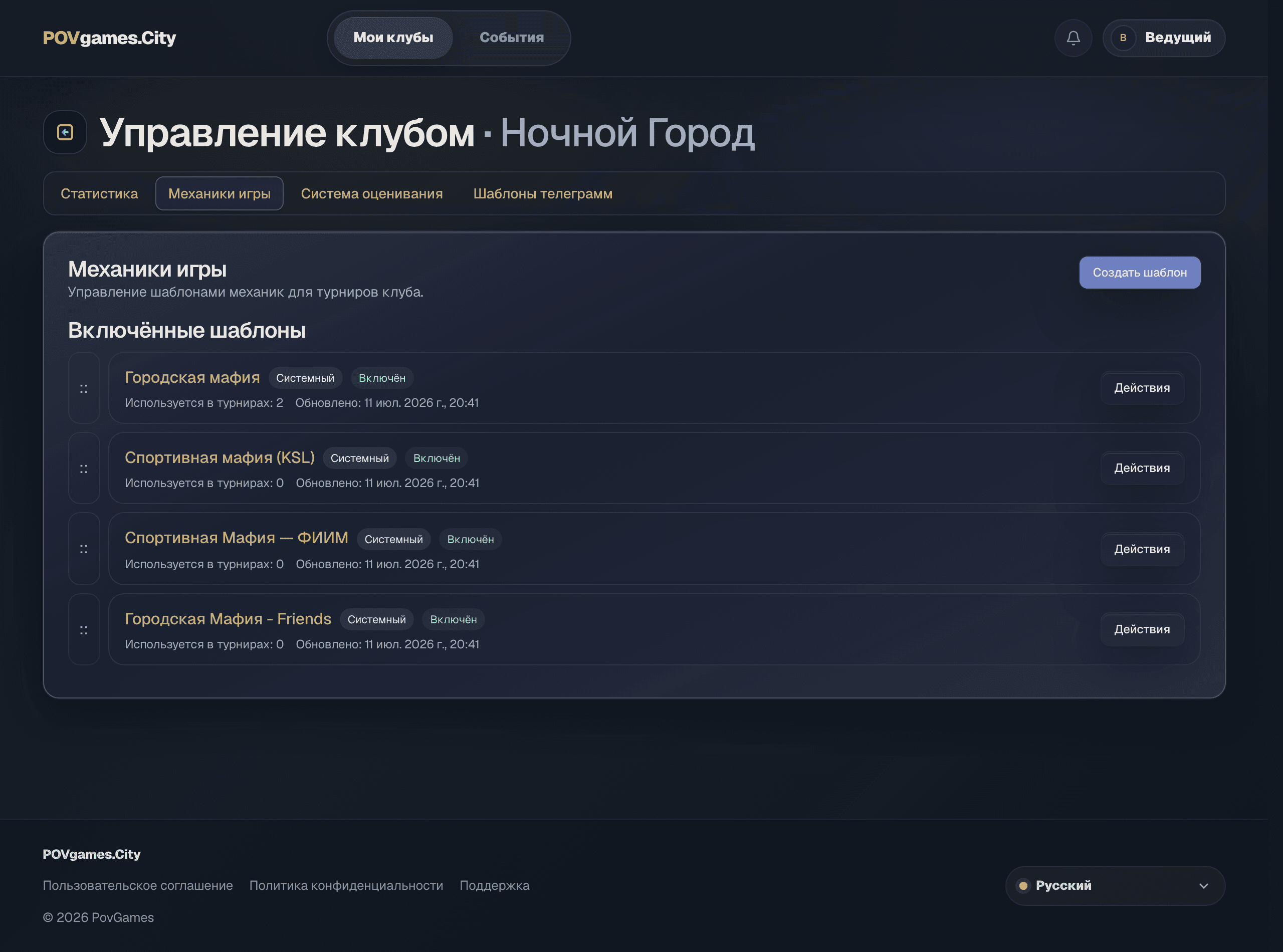Open the Шаблоны телеграмм tab
Screen dimensions: 1283x952
pyautogui.click(x=543, y=193)
